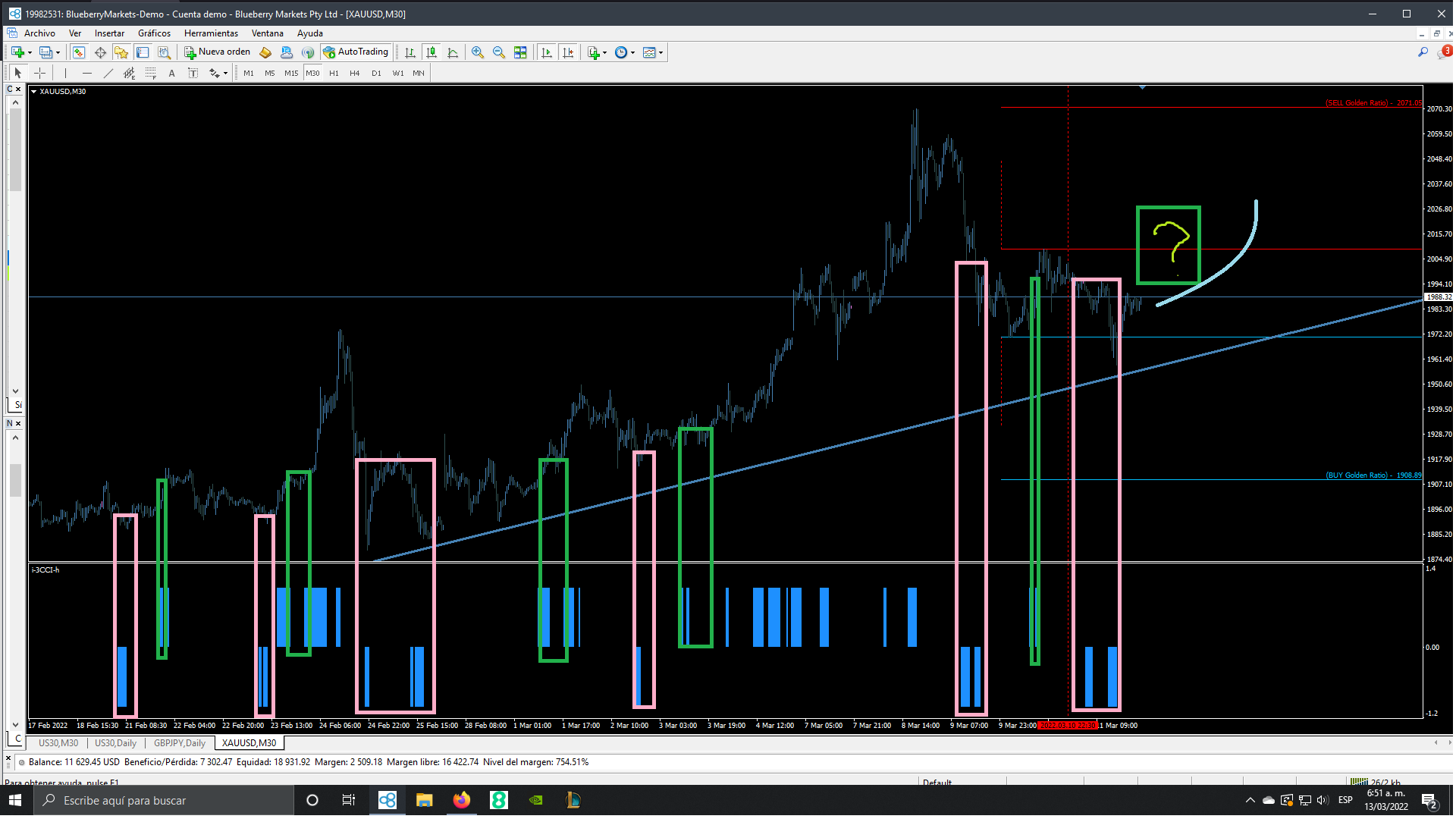Screen dimensions: 1456x819
Task: Open the Insertar menu
Action: pyautogui.click(x=109, y=33)
